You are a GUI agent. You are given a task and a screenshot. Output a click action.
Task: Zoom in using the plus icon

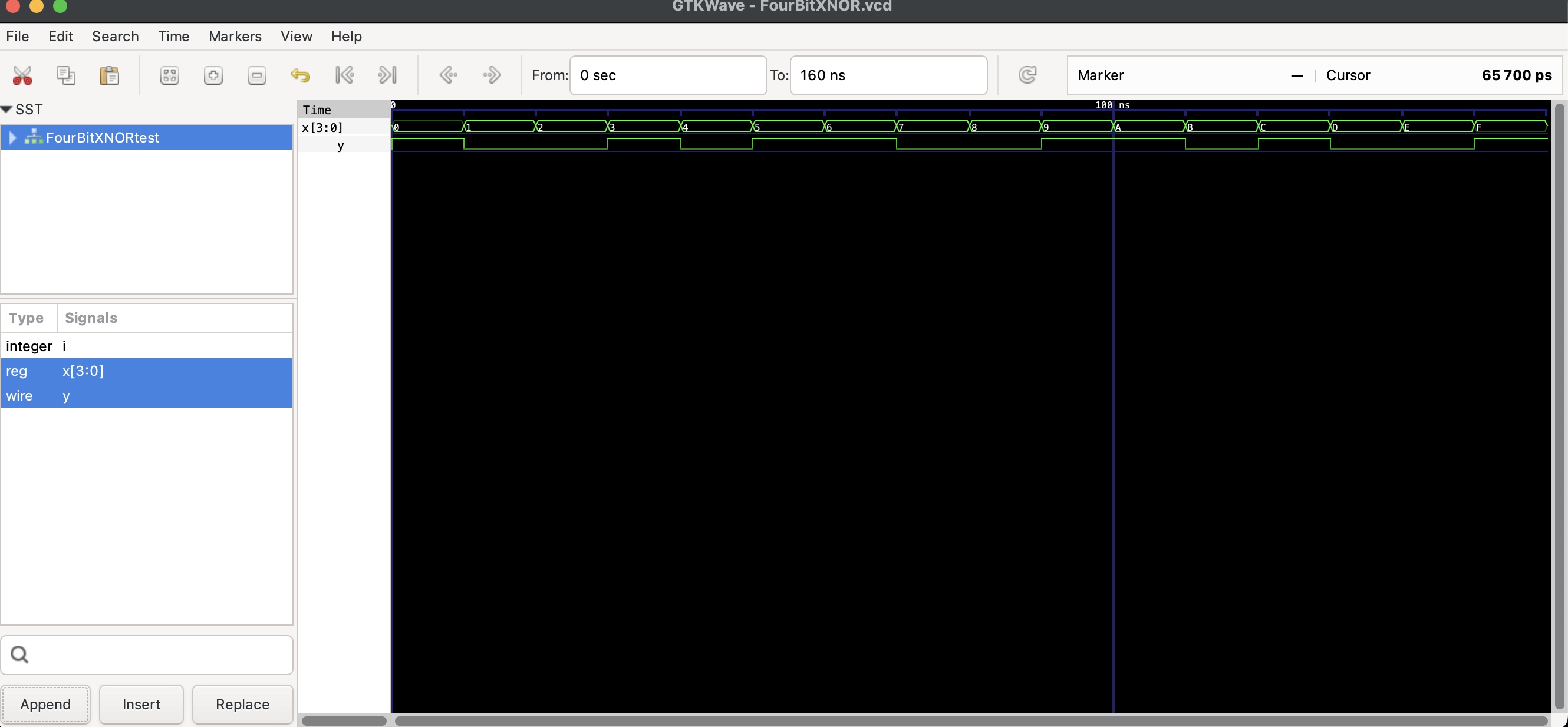click(213, 75)
